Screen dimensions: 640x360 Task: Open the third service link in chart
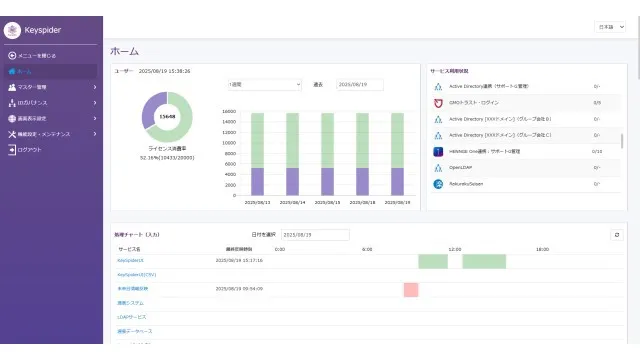point(133,289)
